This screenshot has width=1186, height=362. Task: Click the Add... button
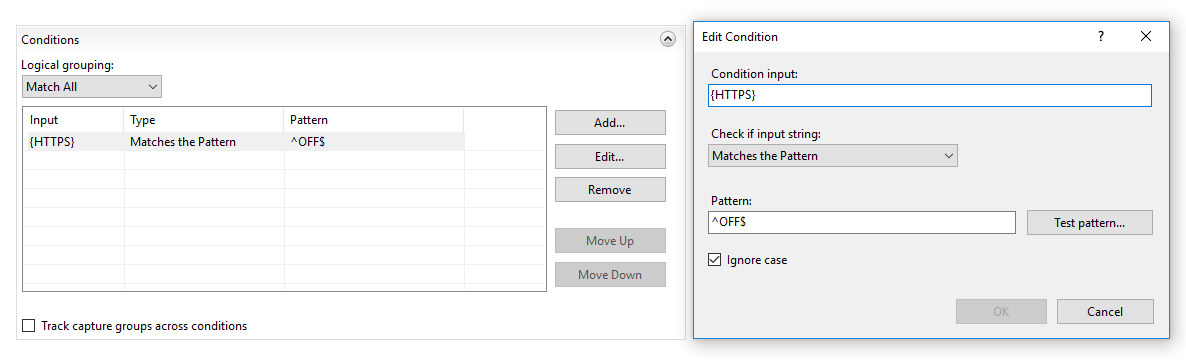coord(610,122)
